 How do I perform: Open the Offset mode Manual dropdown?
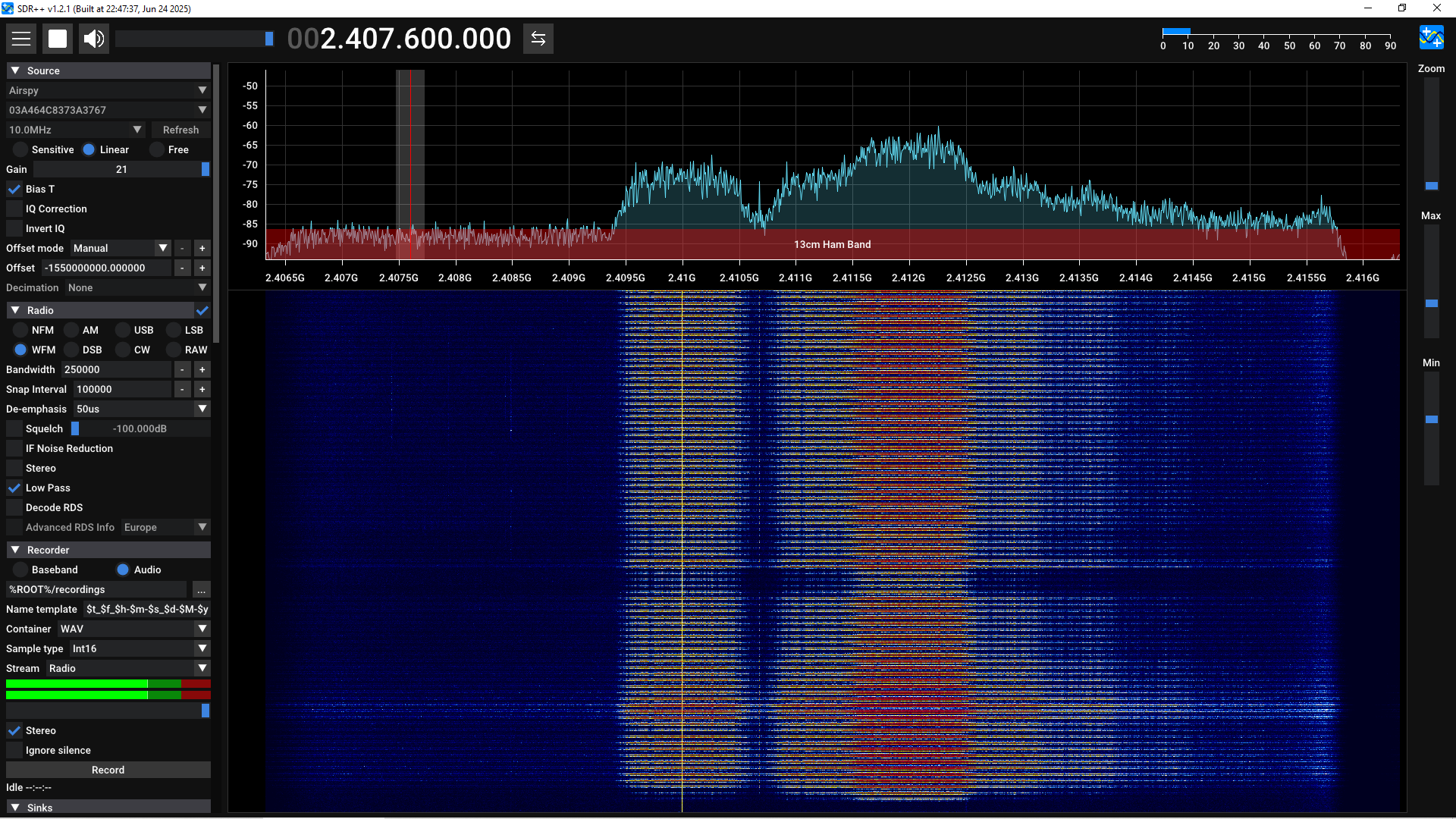pyautogui.click(x=121, y=248)
